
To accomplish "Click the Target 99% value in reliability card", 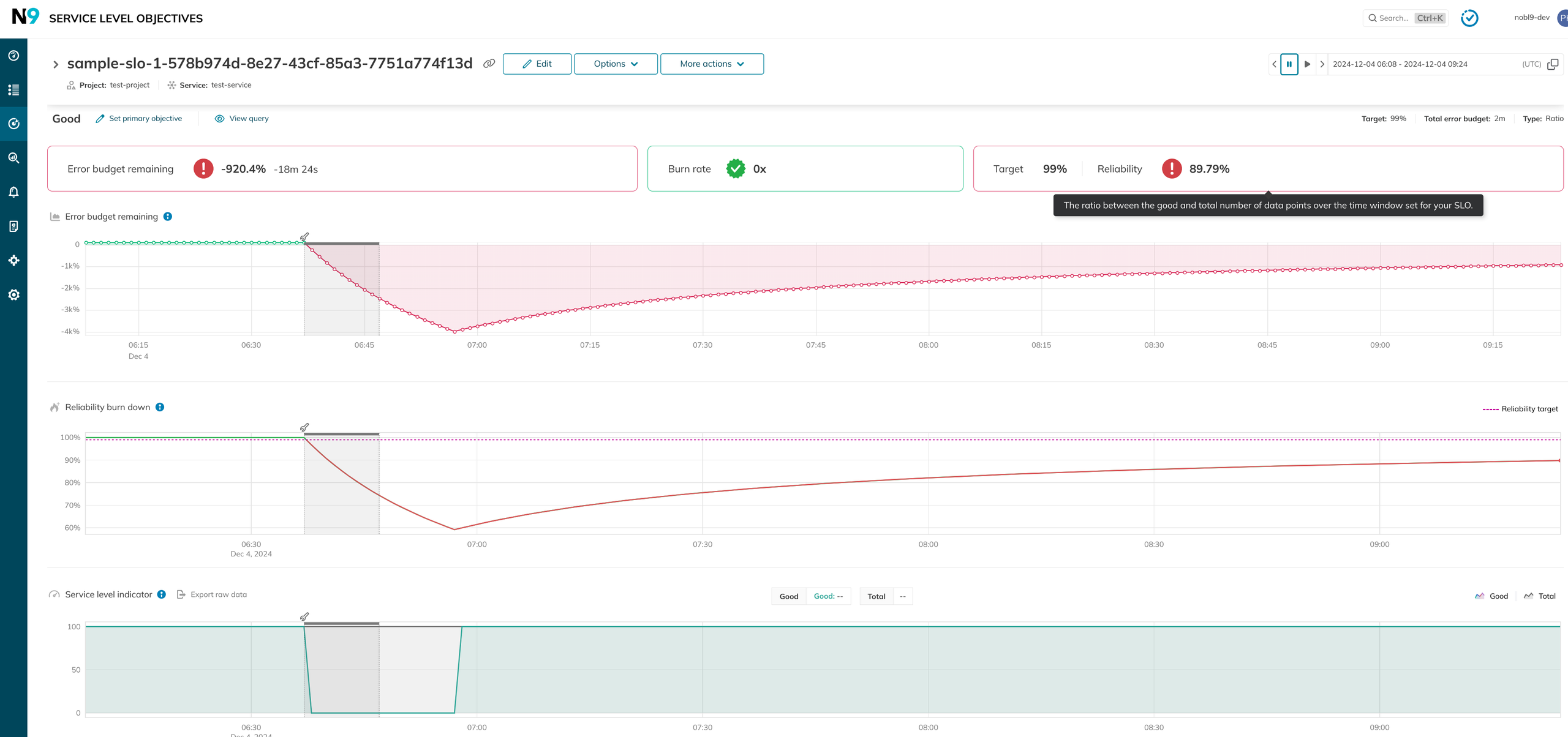I will point(1055,169).
